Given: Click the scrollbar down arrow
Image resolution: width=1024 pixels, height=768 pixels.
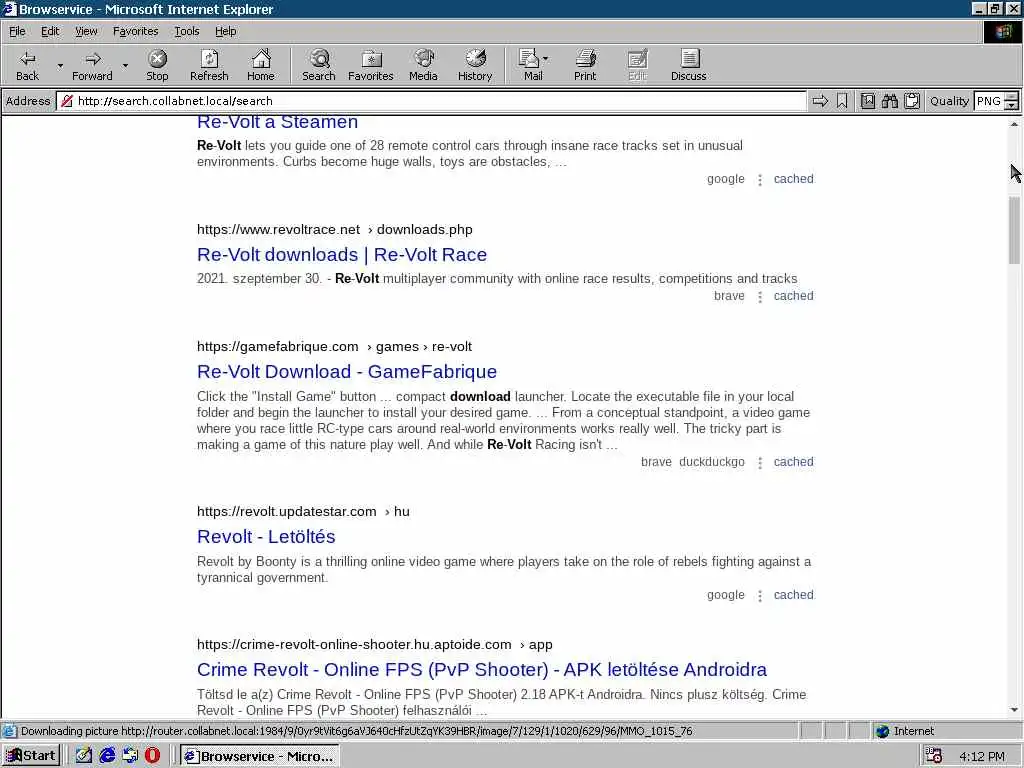Looking at the screenshot, I should pyautogui.click(x=1014, y=710).
